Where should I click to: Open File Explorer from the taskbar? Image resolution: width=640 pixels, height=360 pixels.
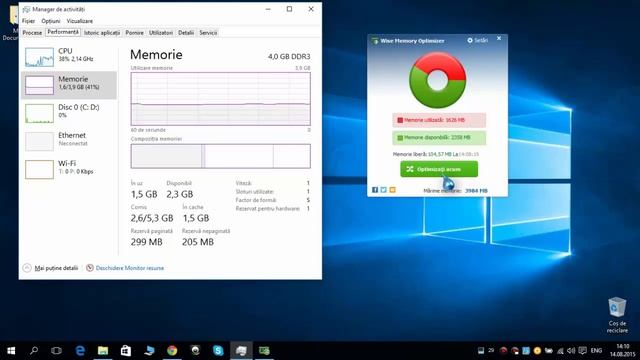[x=103, y=351]
